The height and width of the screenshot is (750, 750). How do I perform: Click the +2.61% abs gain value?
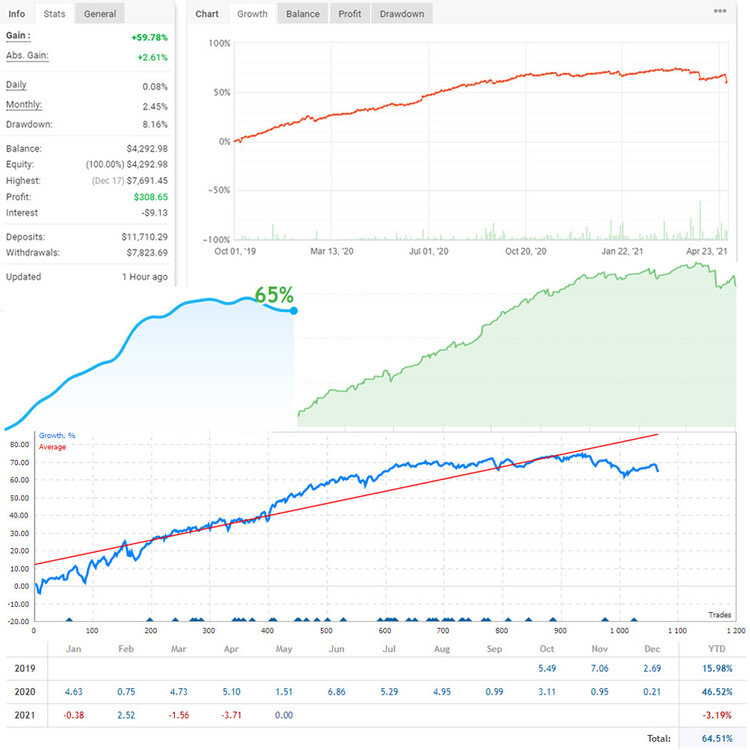(153, 57)
